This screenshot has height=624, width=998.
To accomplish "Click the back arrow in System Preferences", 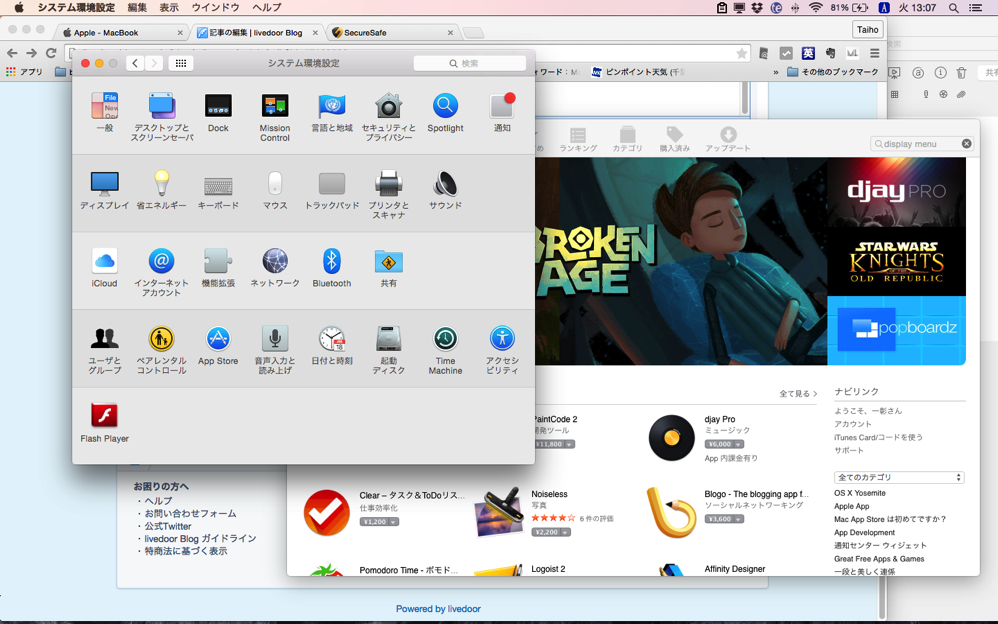I will coord(135,63).
